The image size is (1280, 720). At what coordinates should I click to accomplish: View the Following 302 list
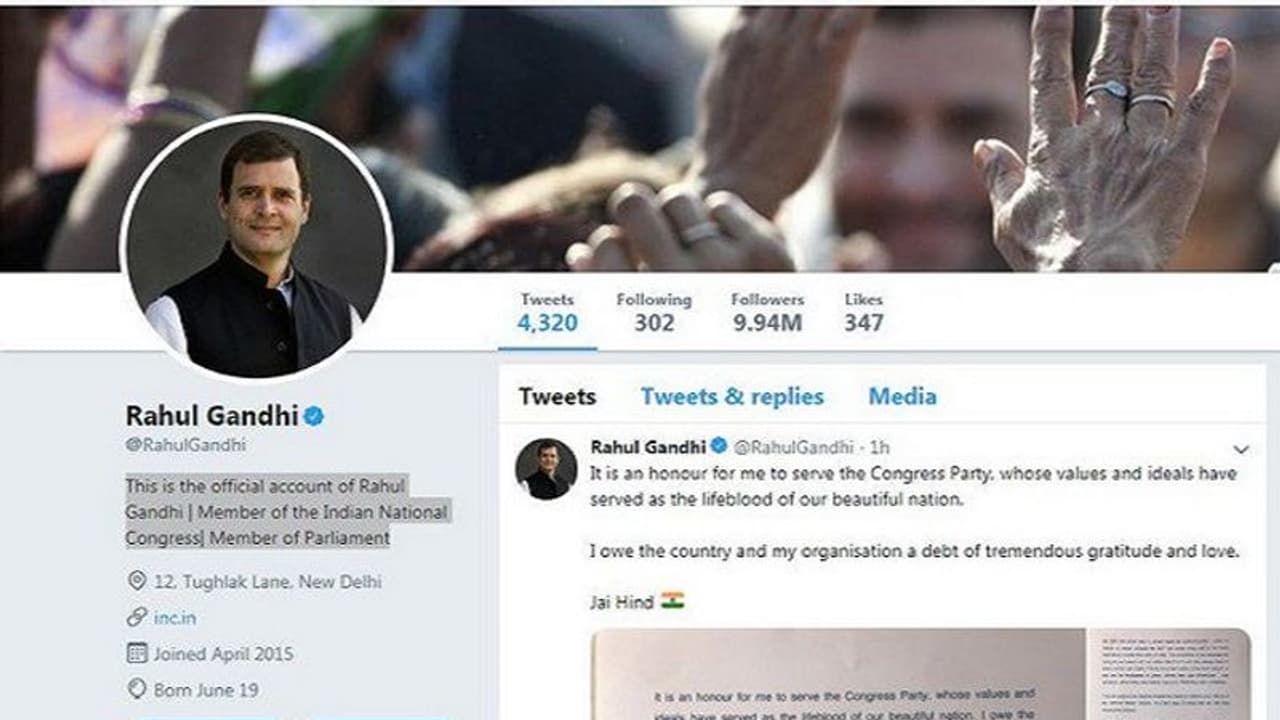(x=653, y=312)
